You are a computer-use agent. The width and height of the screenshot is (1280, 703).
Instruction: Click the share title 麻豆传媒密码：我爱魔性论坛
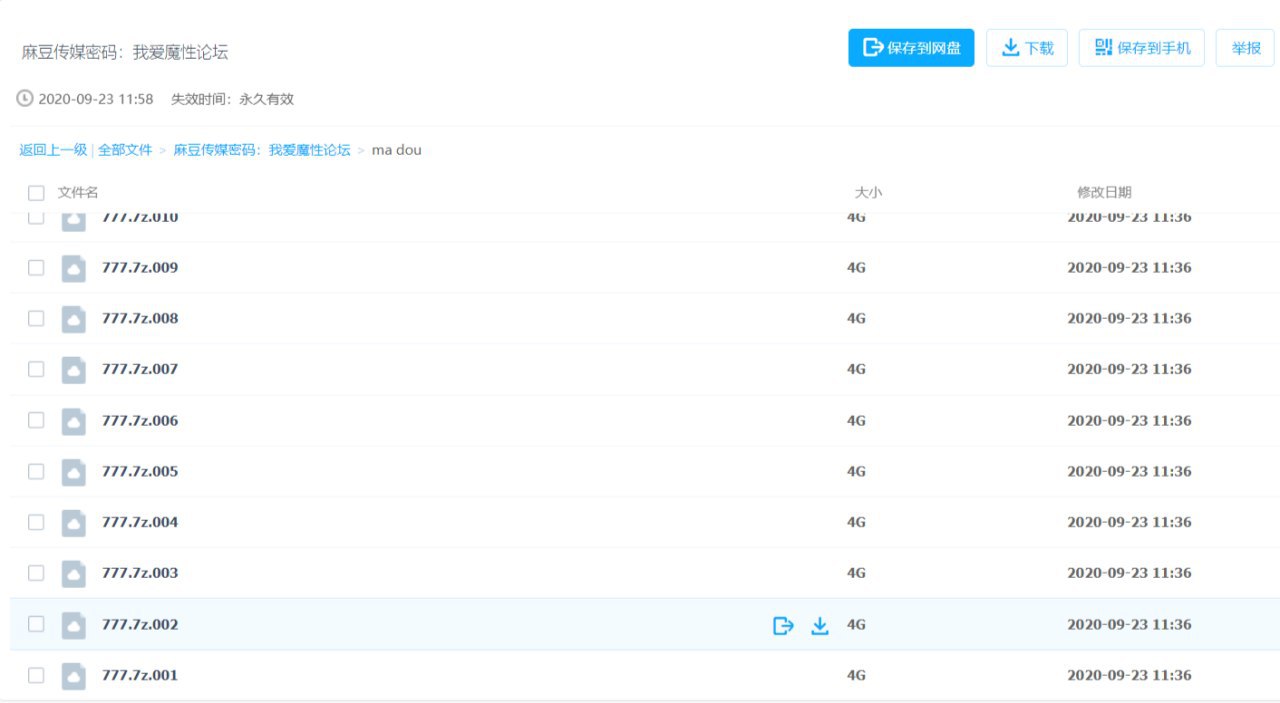(125, 52)
